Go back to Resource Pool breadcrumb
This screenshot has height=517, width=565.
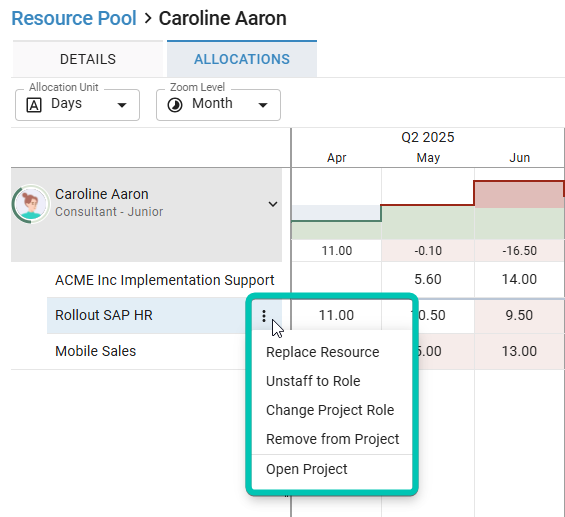74,18
